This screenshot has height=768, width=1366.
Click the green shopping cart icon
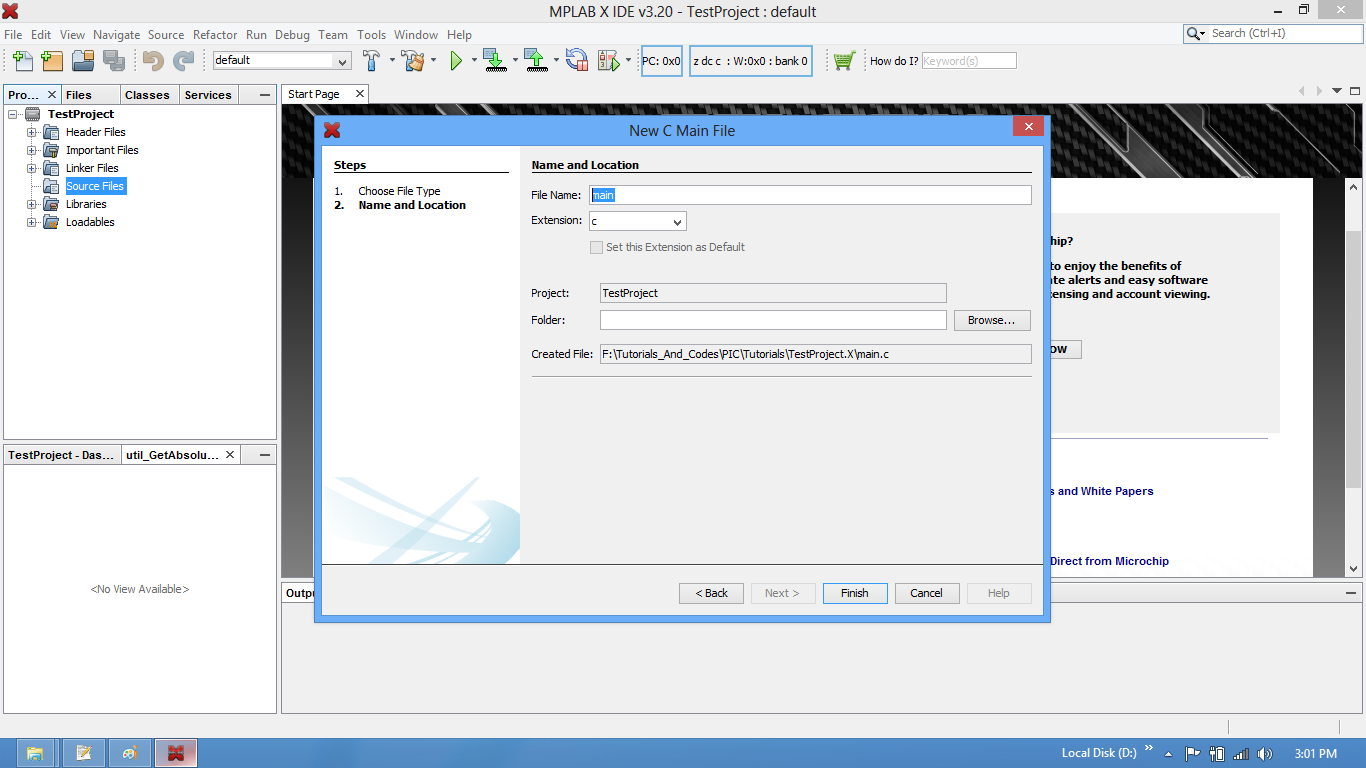tap(844, 61)
